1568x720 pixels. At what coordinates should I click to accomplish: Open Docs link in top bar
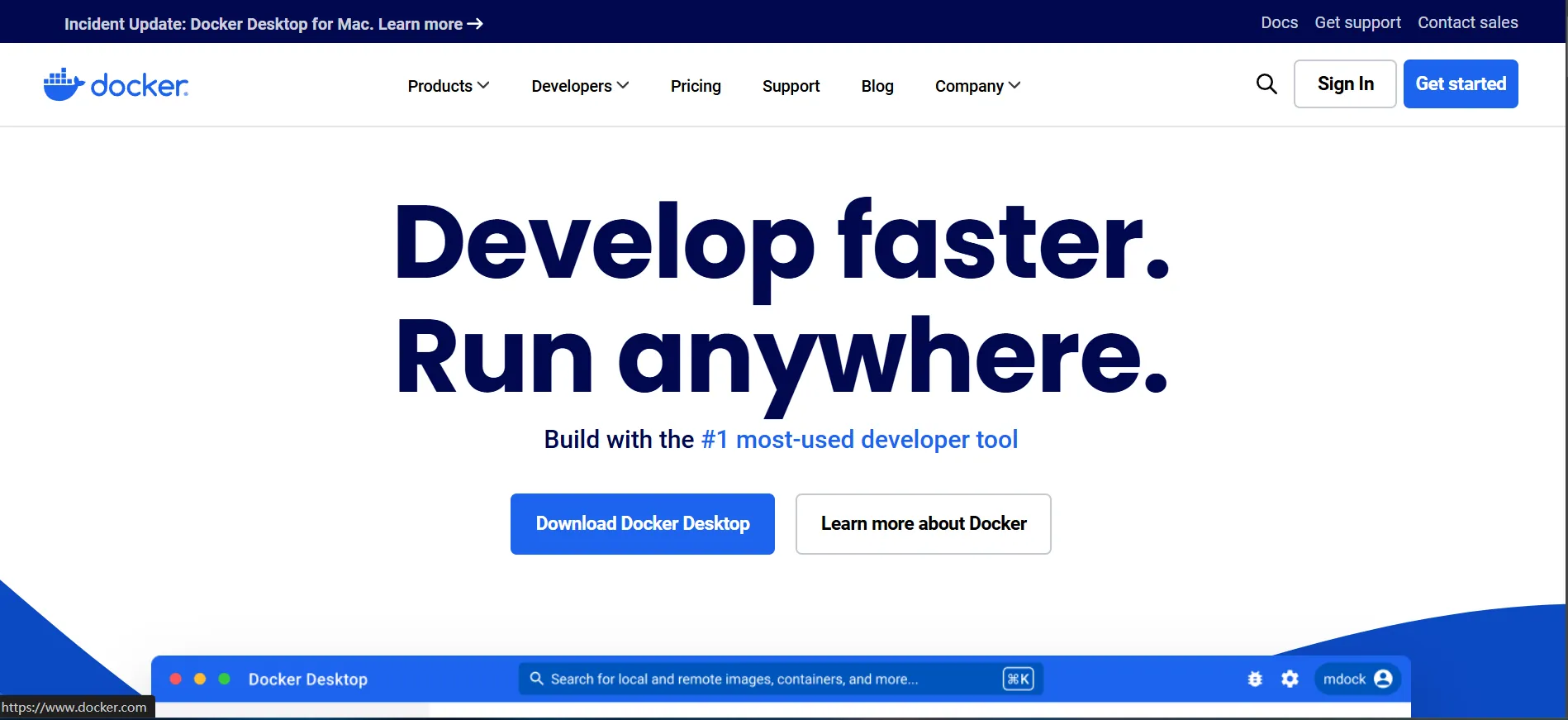tap(1279, 22)
